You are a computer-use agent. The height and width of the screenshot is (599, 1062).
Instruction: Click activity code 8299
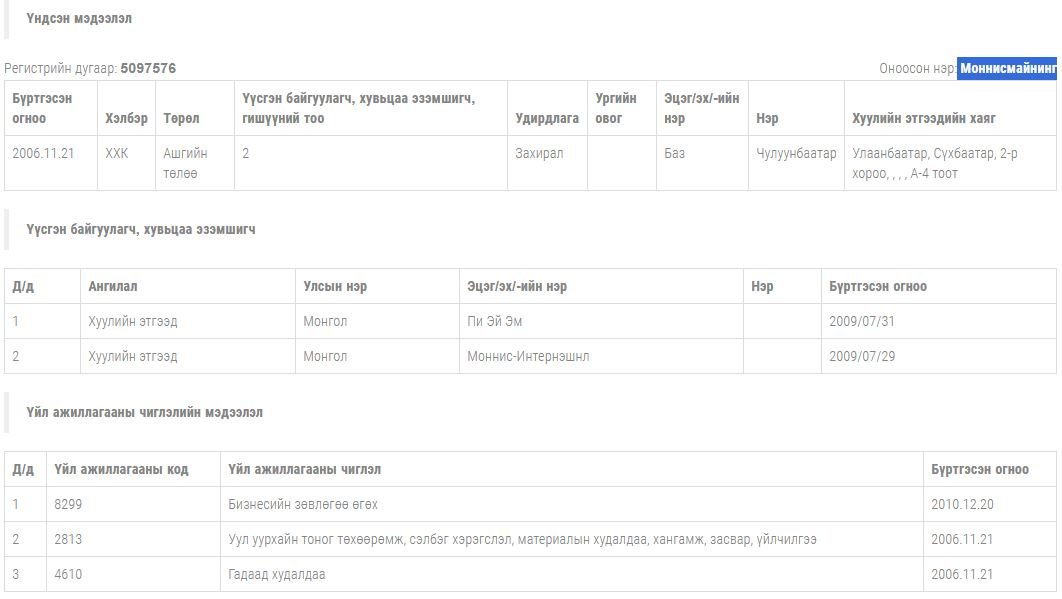coord(69,504)
